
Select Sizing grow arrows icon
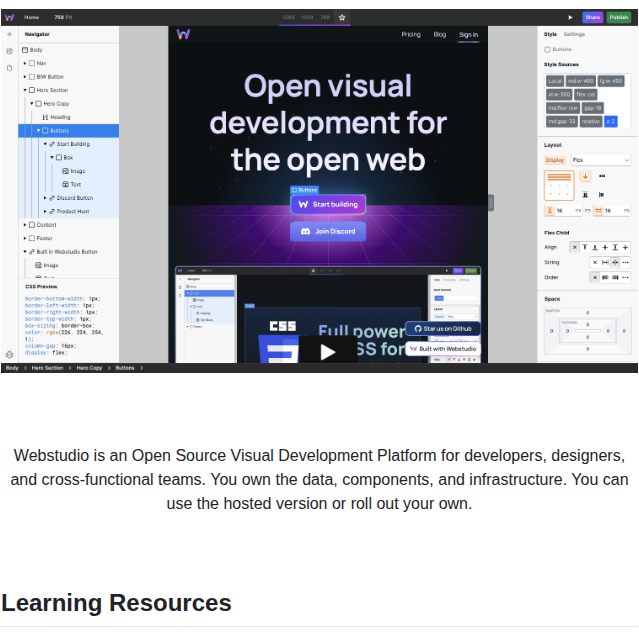coord(605,262)
